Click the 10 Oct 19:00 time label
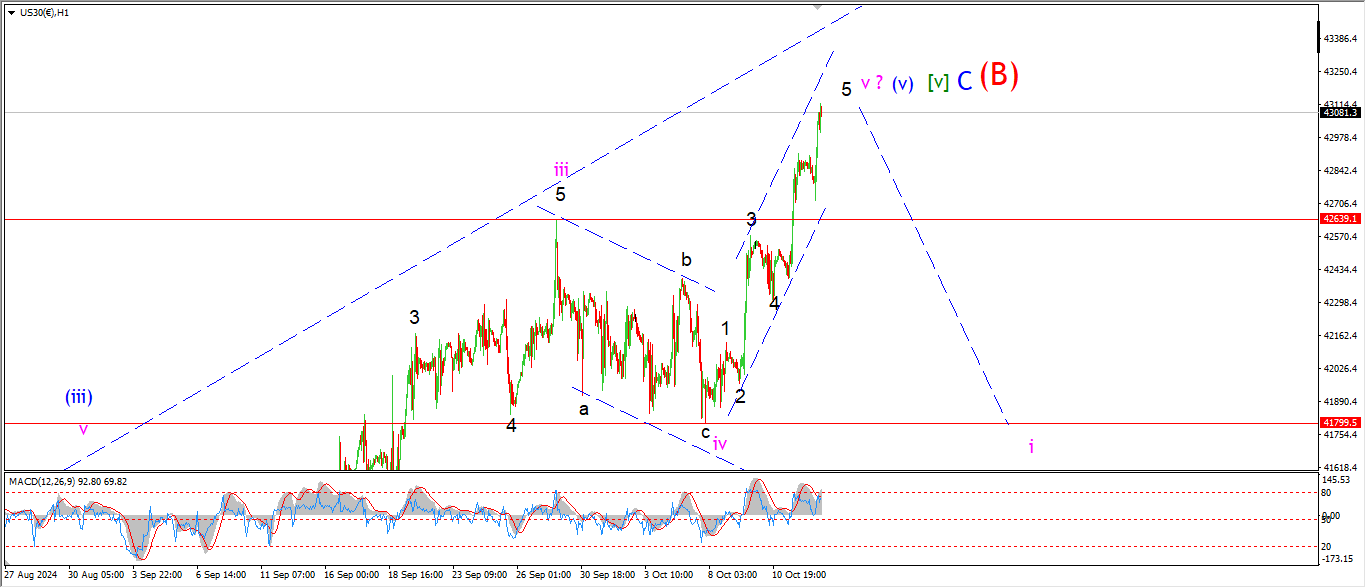The width and height of the screenshot is (1366, 588). click(x=797, y=576)
